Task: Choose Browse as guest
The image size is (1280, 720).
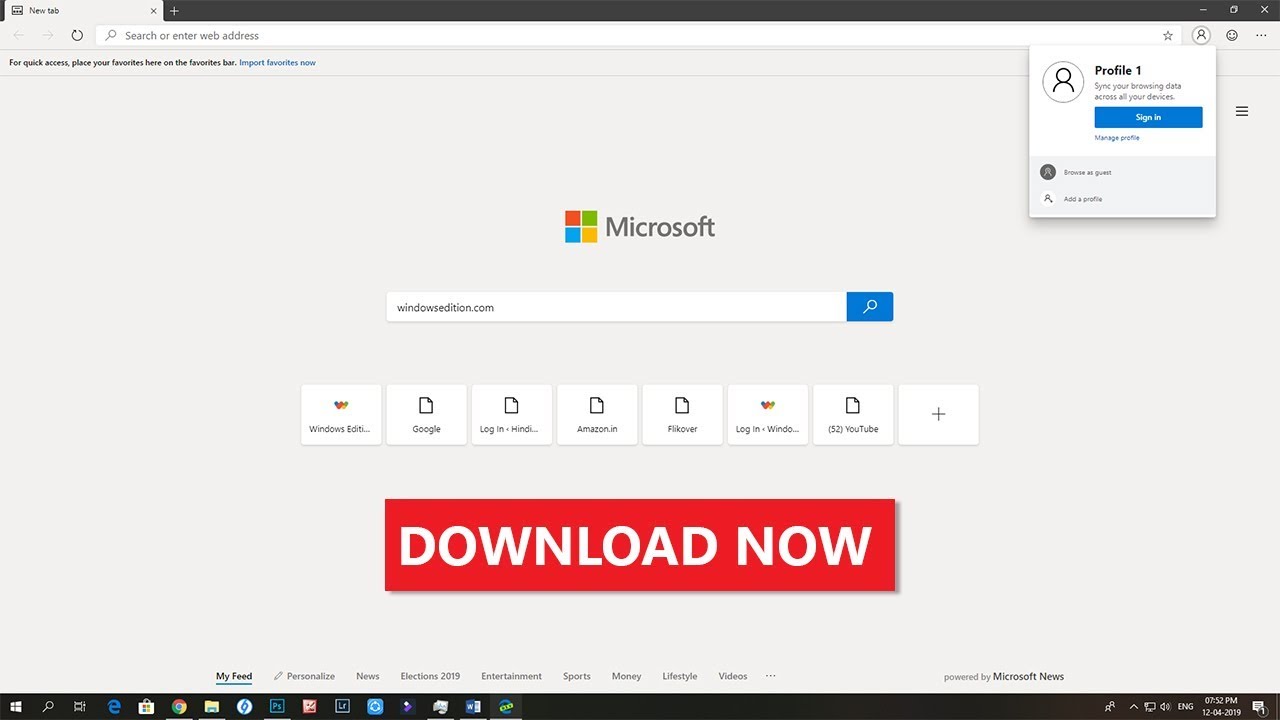Action: click(x=1122, y=172)
